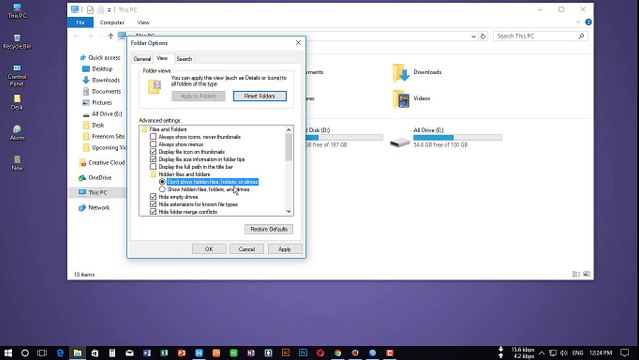Viewport: 639px width, 360px height.
Task: Open the Windows Start menu
Action: [x=8, y=353]
